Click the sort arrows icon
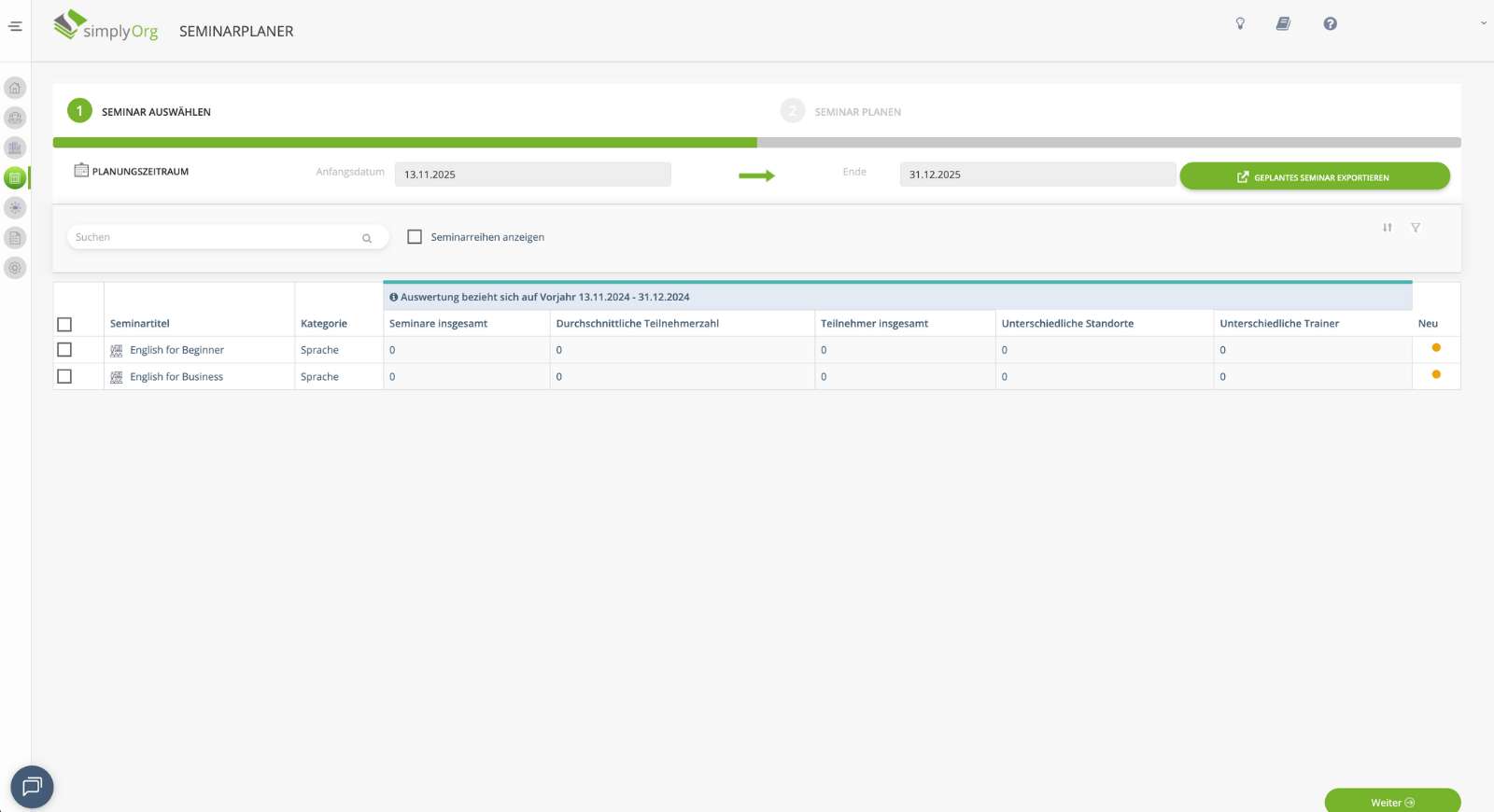This screenshot has width=1494, height=812. coord(1388,228)
